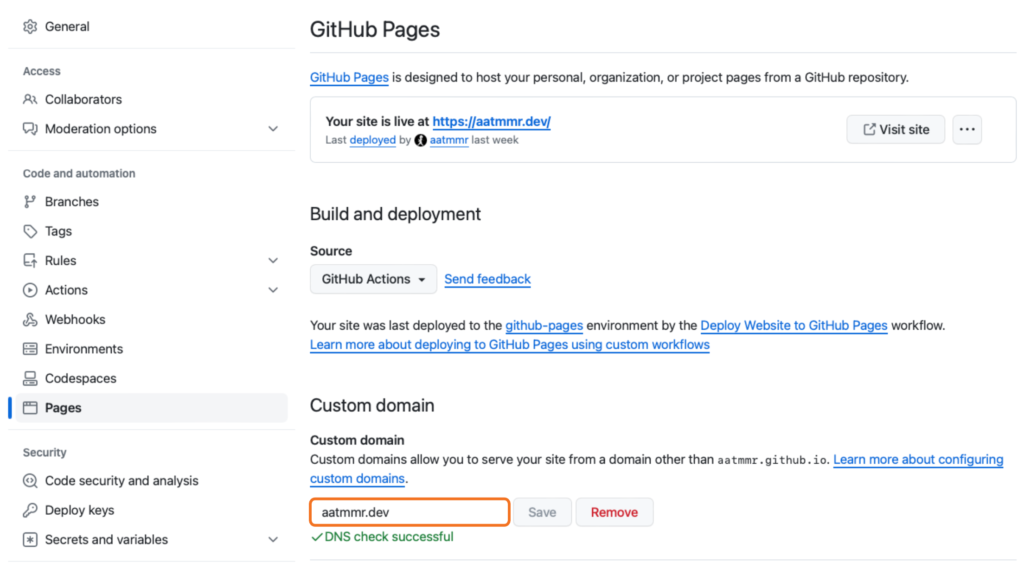Viewport: 1024px width, 569px height.
Task: Expand the Actions section chevron
Action: click(x=273, y=290)
